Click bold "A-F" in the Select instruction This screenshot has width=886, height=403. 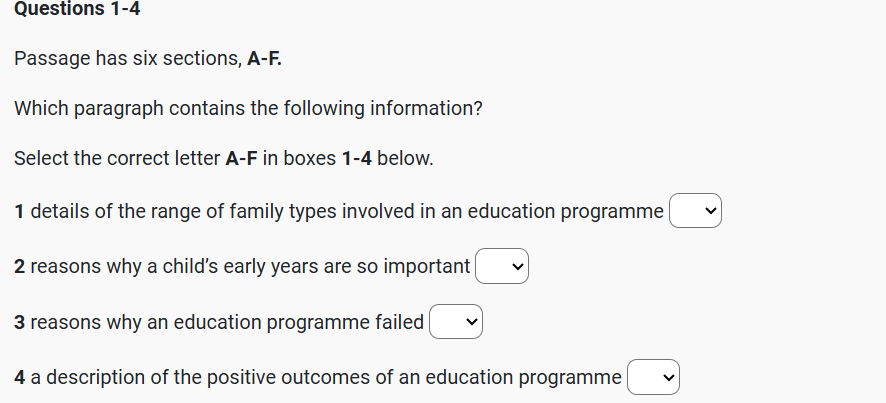tap(244, 158)
